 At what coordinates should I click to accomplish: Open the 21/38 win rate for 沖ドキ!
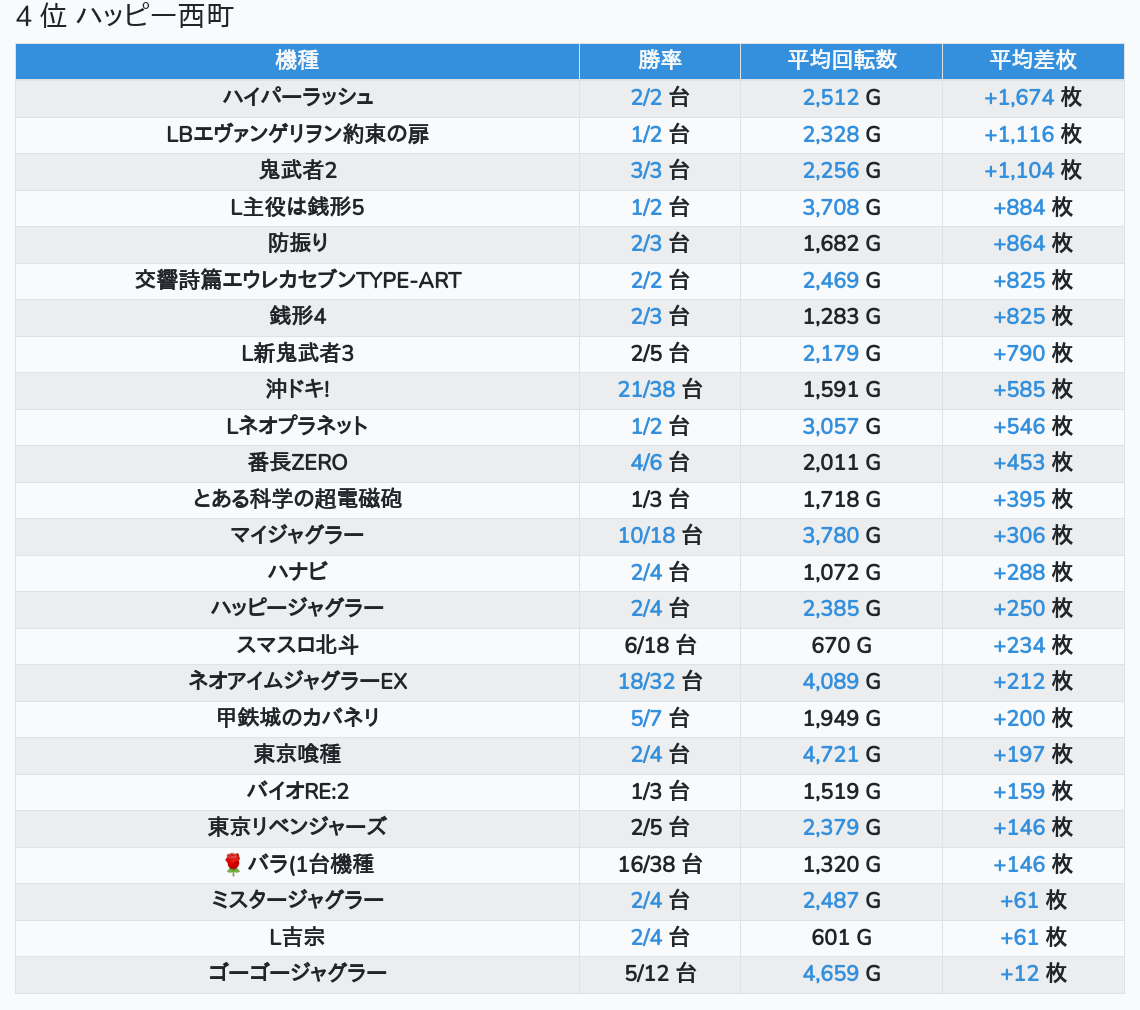(x=646, y=389)
